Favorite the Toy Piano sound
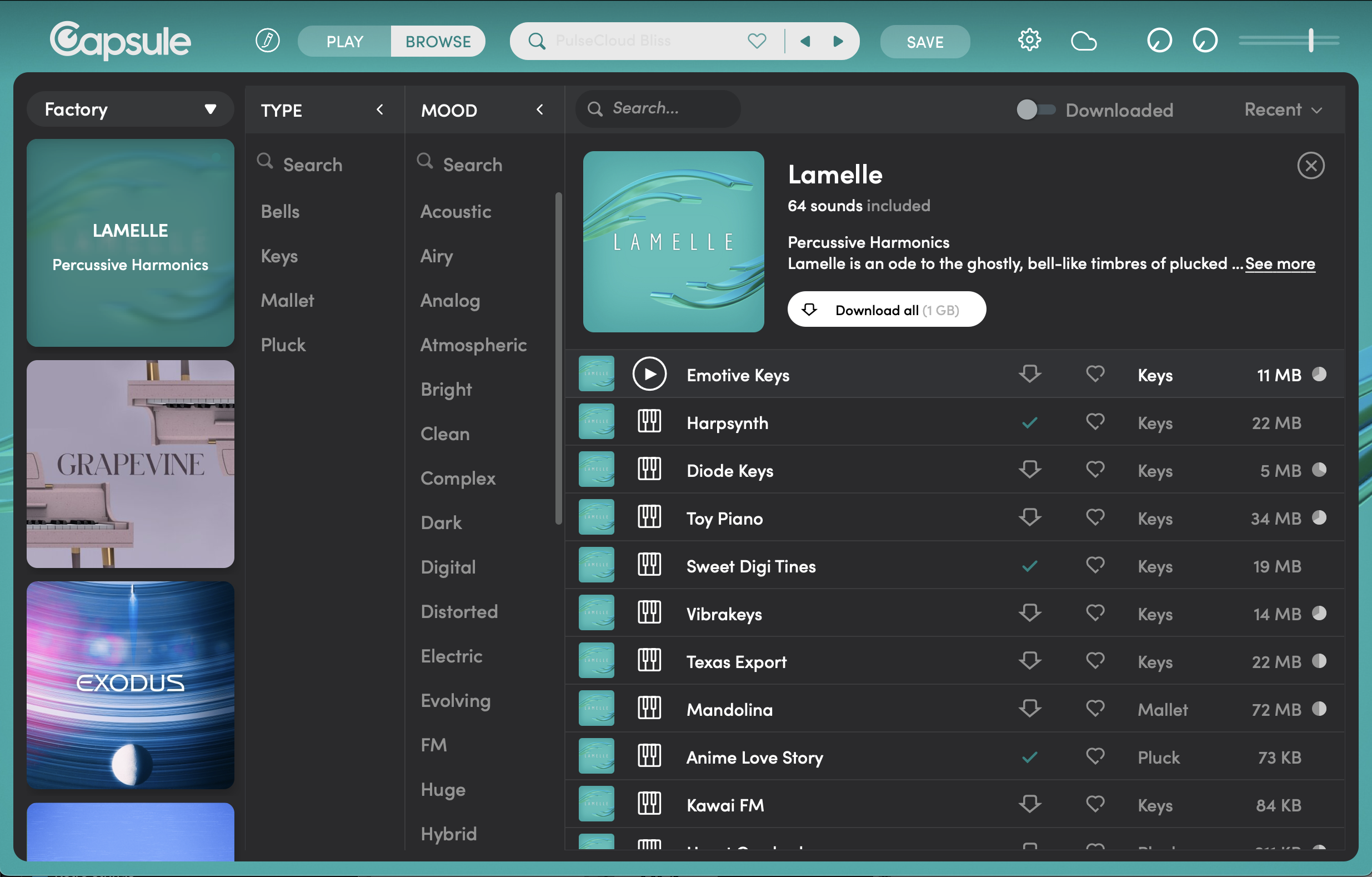Viewport: 1372px width, 877px height. click(1094, 518)
